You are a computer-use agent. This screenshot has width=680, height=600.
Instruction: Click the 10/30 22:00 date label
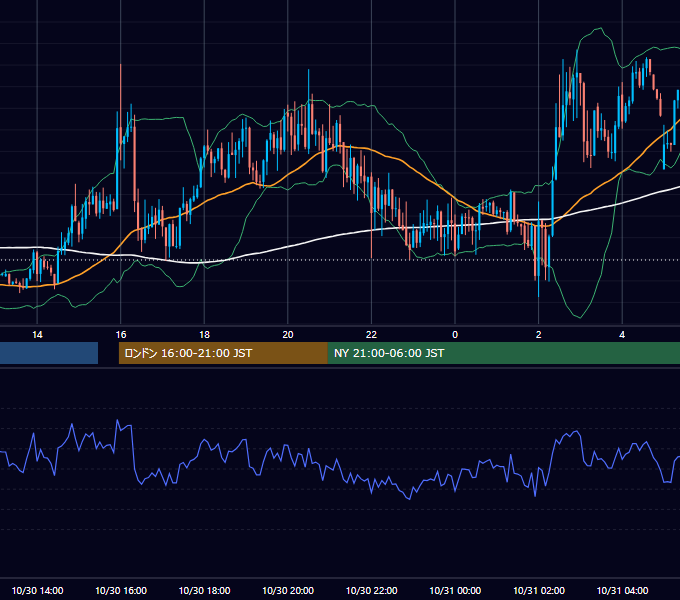coord(371,590)
